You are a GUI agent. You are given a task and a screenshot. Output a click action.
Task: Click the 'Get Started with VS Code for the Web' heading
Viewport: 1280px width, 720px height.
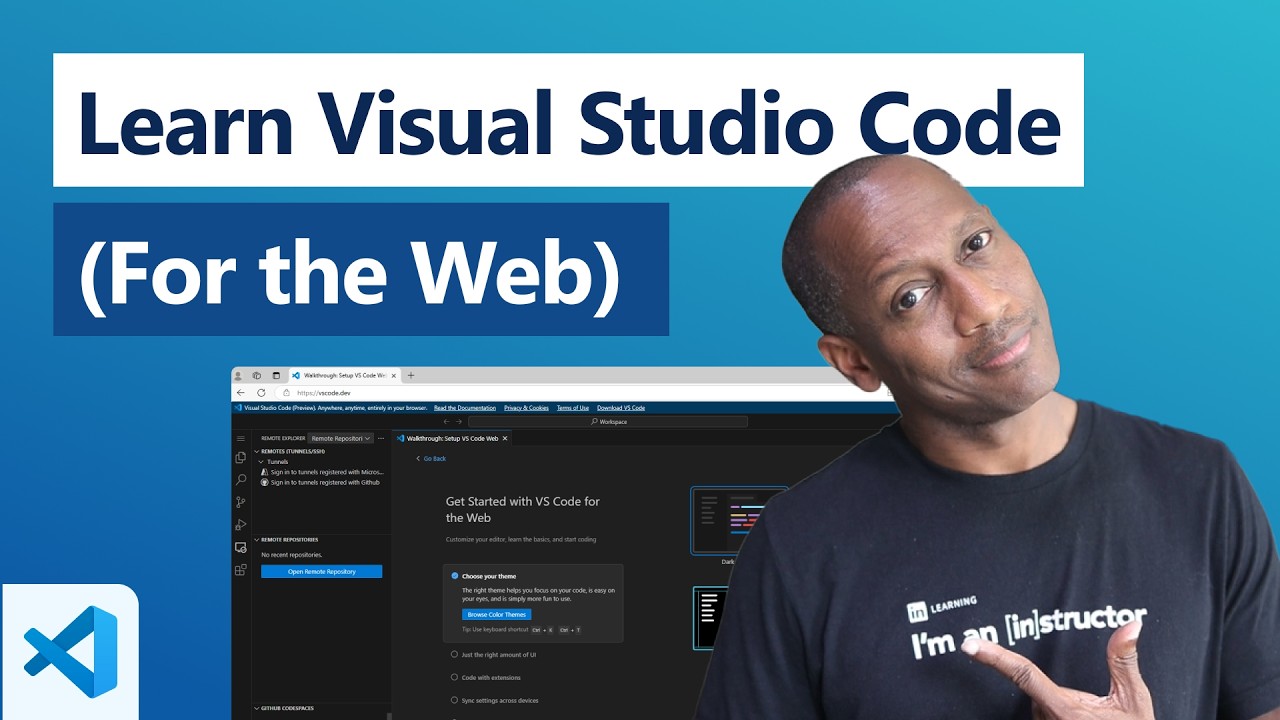(523, 509)
